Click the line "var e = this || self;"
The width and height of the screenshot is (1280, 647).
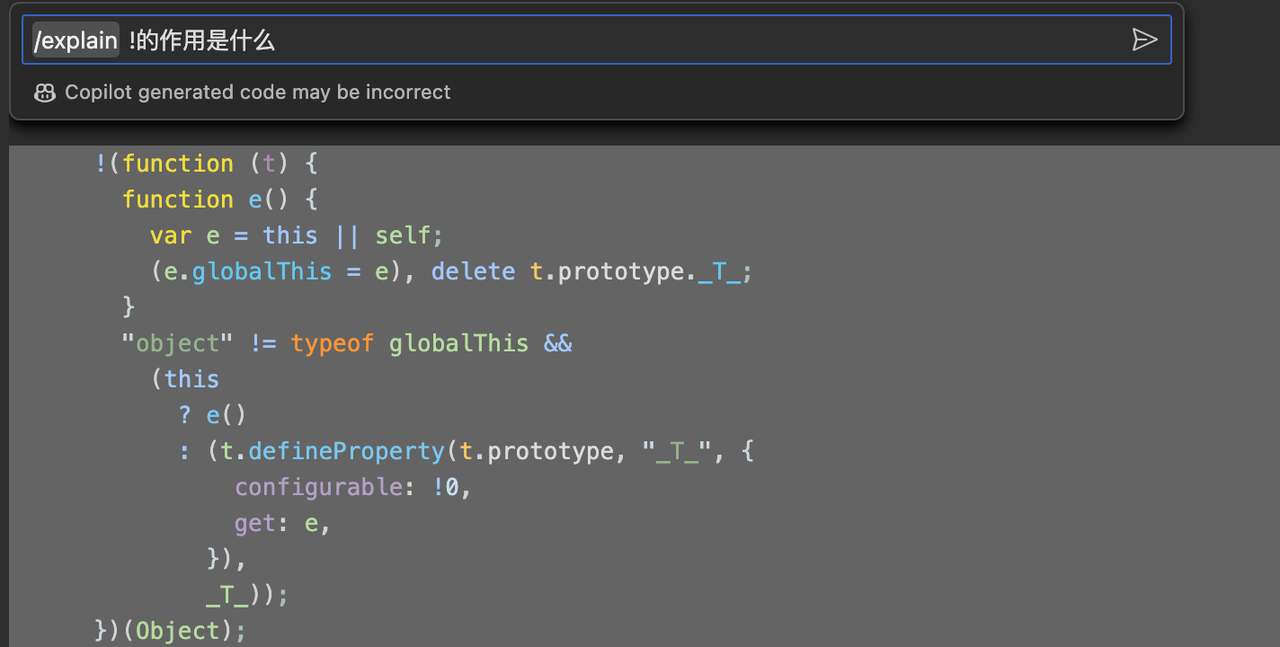point(296,235)
